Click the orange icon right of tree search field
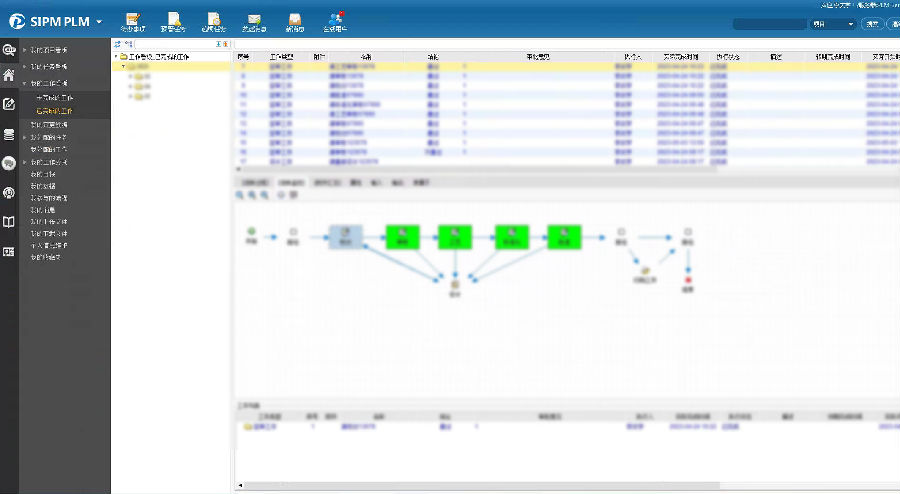The image size is (900, 494). pos(226,44)
